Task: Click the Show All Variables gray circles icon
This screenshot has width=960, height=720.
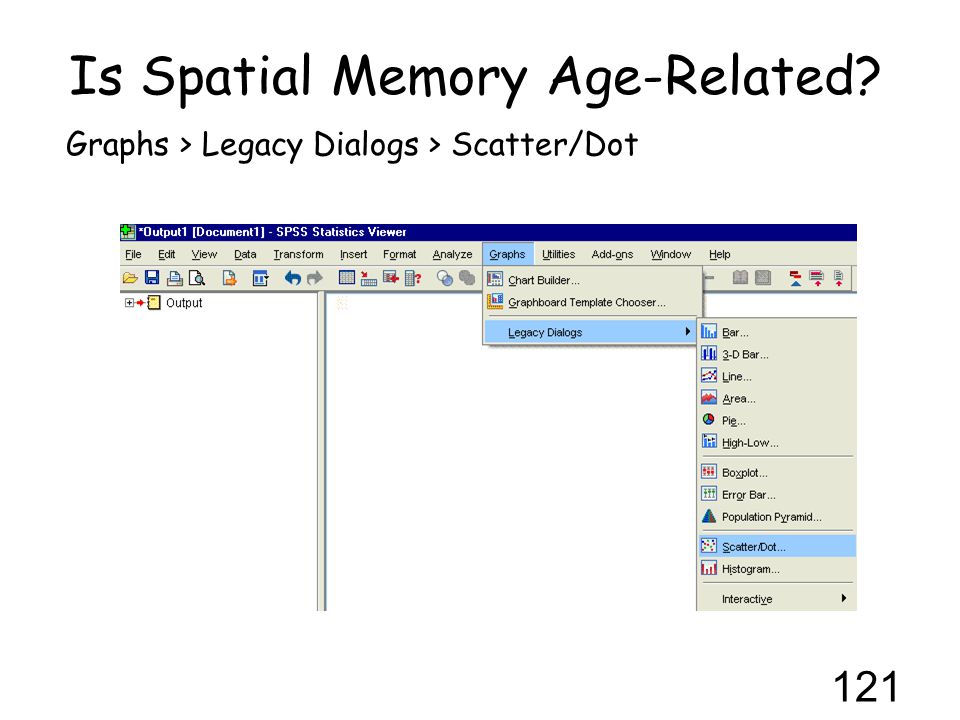Action: point(467,279)
